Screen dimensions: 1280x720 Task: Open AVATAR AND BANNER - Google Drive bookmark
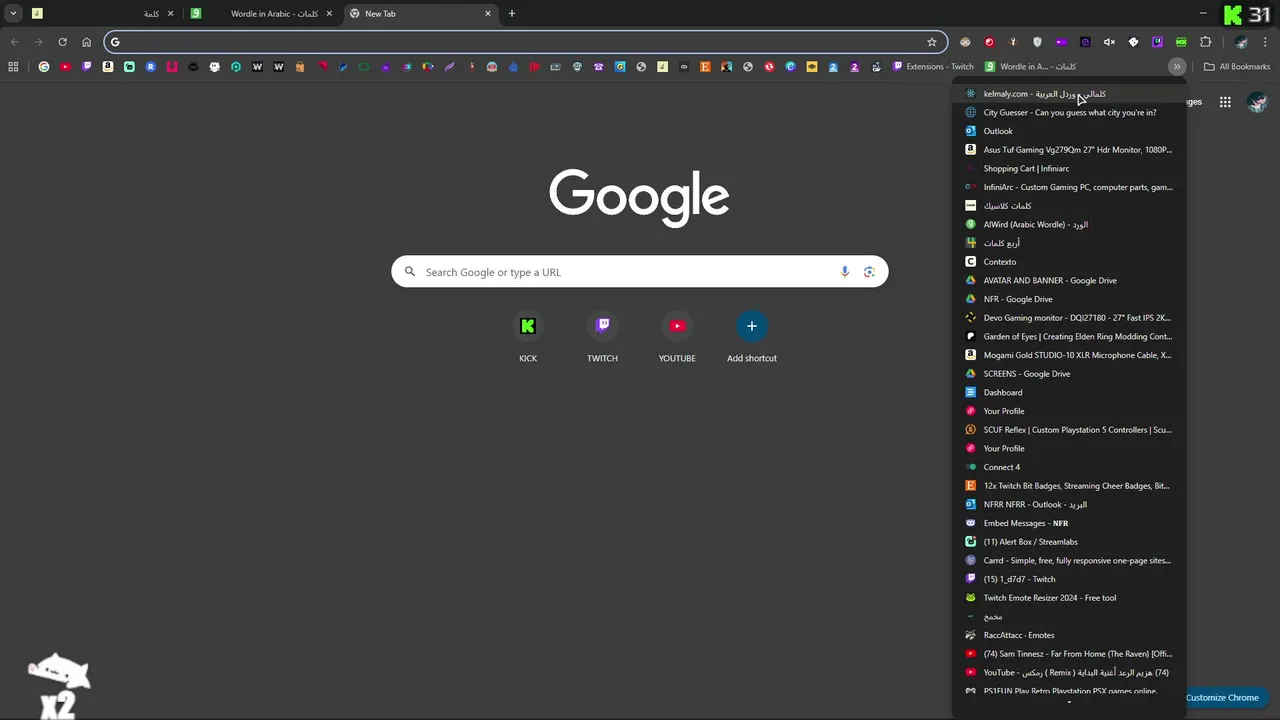coord(1069,280)
